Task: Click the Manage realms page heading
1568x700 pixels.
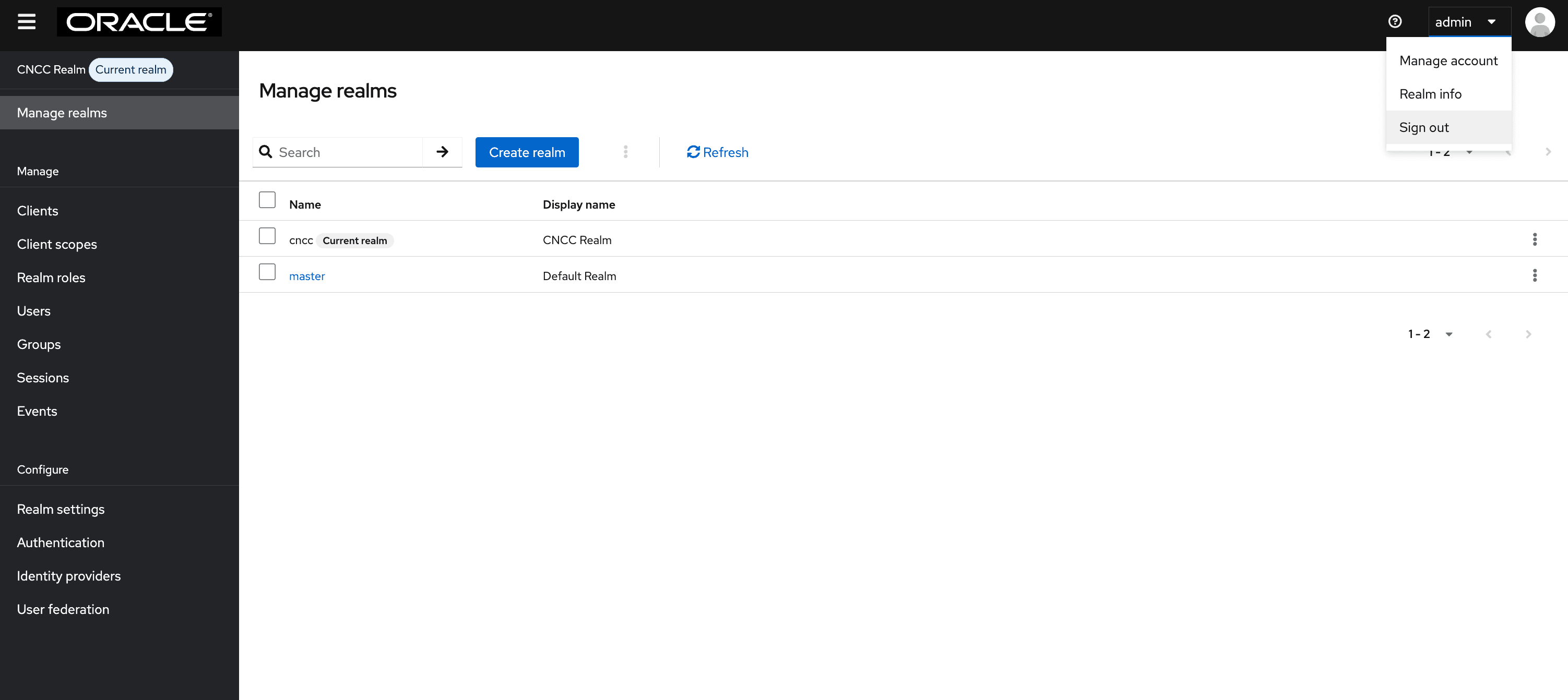Action: click(x=327, y=91)
